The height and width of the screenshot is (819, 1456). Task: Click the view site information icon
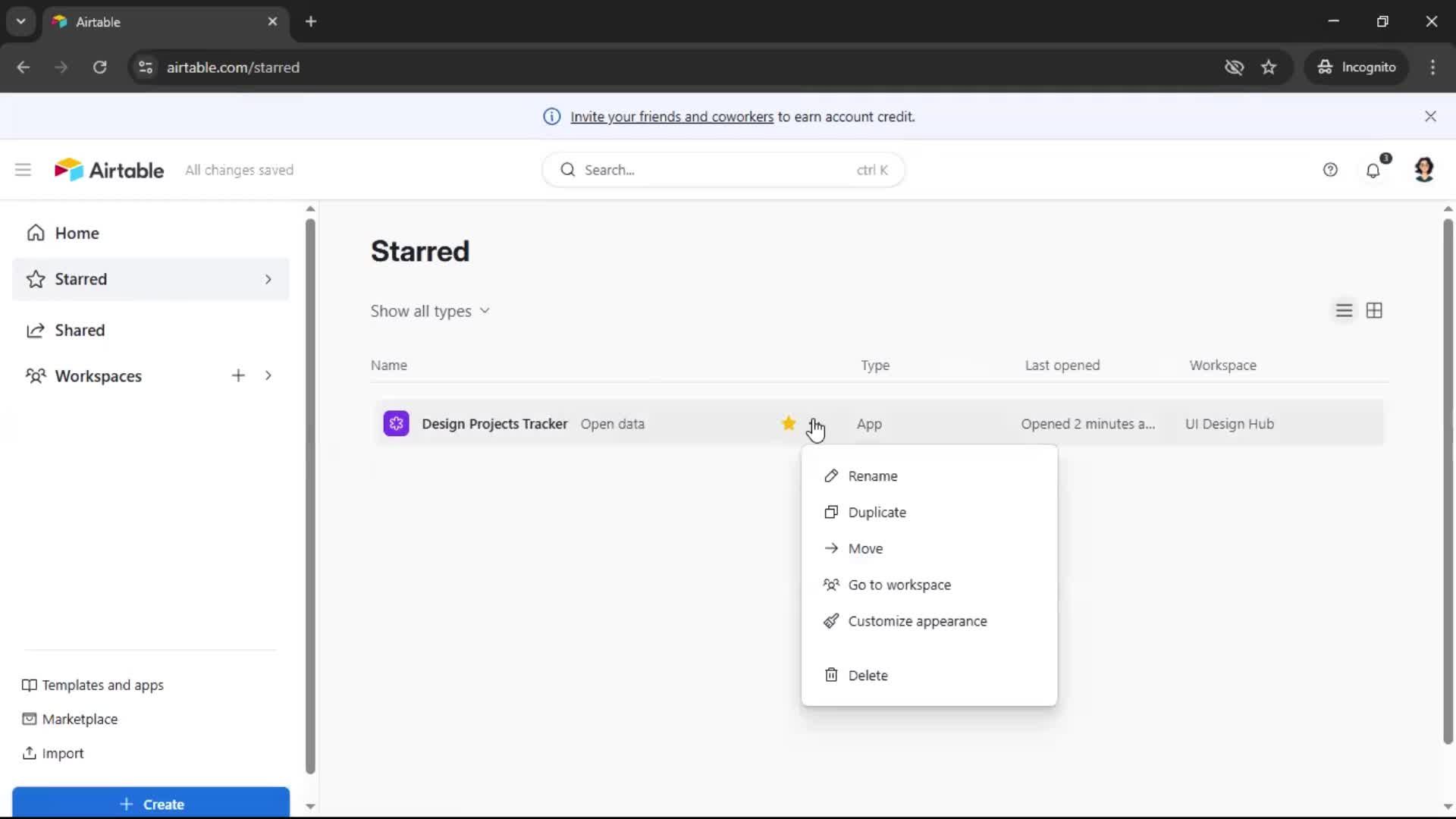coord(146,67)
